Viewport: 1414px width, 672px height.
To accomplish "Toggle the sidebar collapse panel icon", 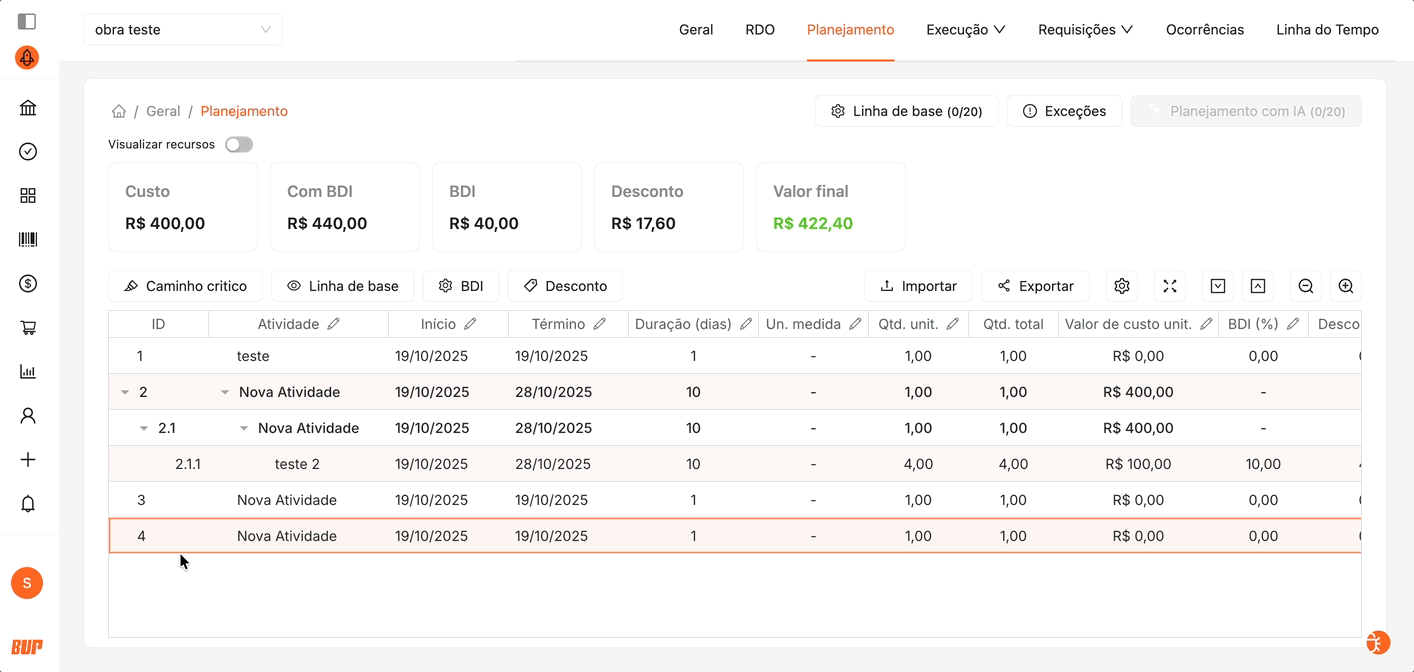I will pyautogui.click(x=27, y=21).
